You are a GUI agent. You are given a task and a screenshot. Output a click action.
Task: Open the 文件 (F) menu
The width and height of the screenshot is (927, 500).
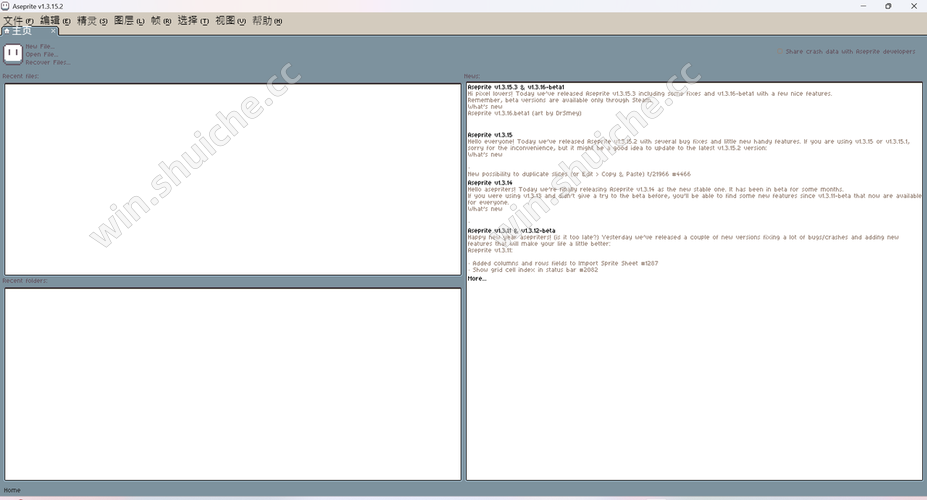[x=18, y=21]
